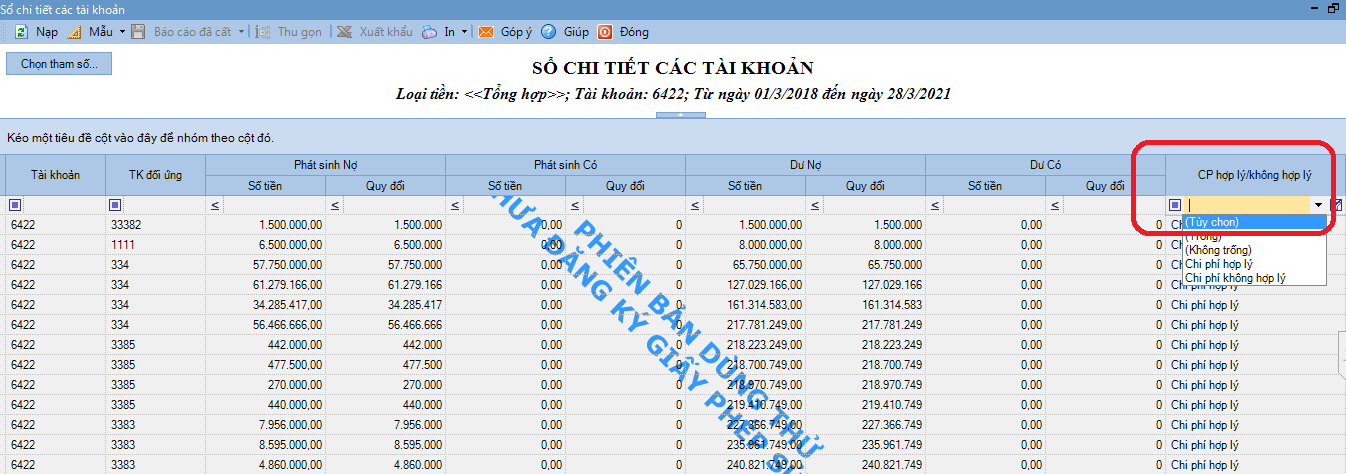The image size is (1346, 474).
Task: Click the TK đối ứng filter input box
Action: tap(163, 205)
